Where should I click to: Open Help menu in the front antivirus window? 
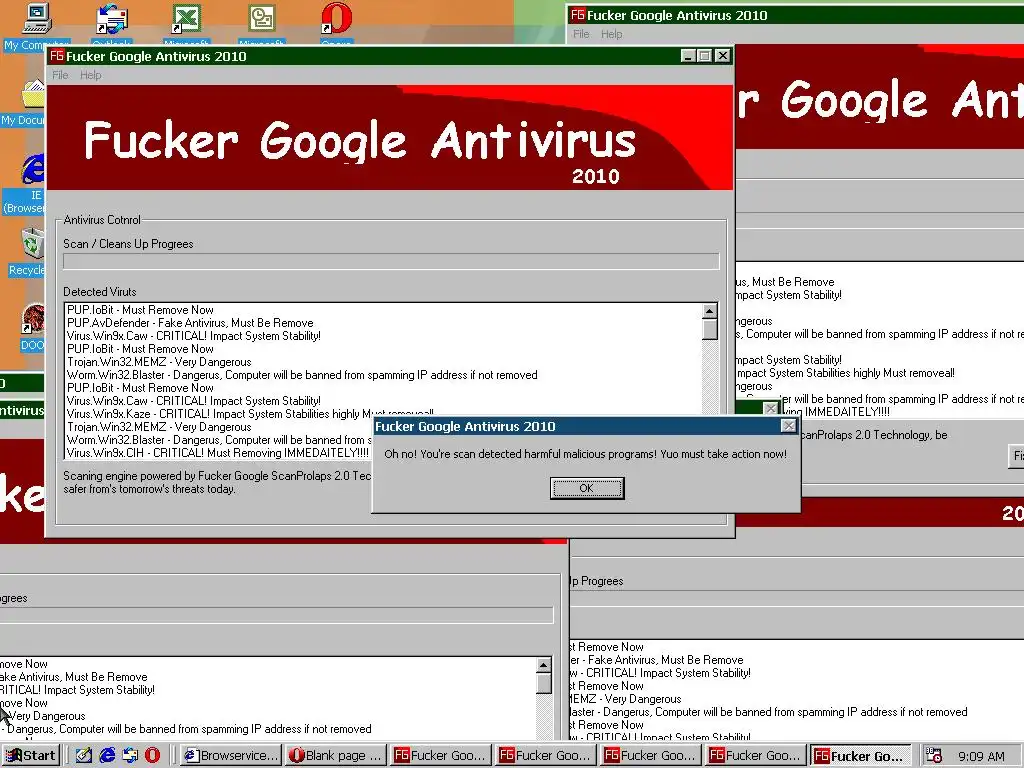point(91,75)
